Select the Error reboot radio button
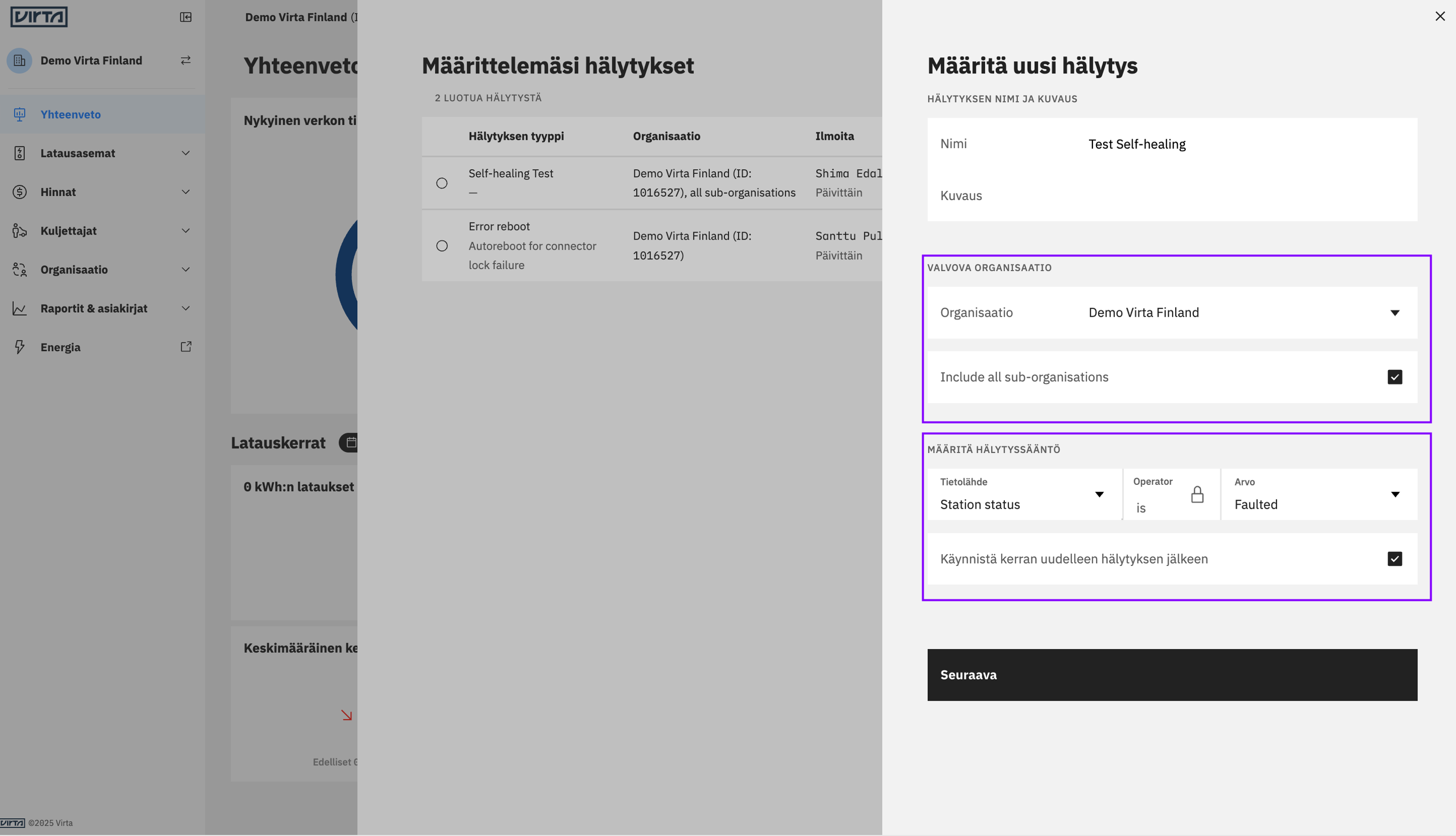Screen dimensions: 1456x836 442,246
